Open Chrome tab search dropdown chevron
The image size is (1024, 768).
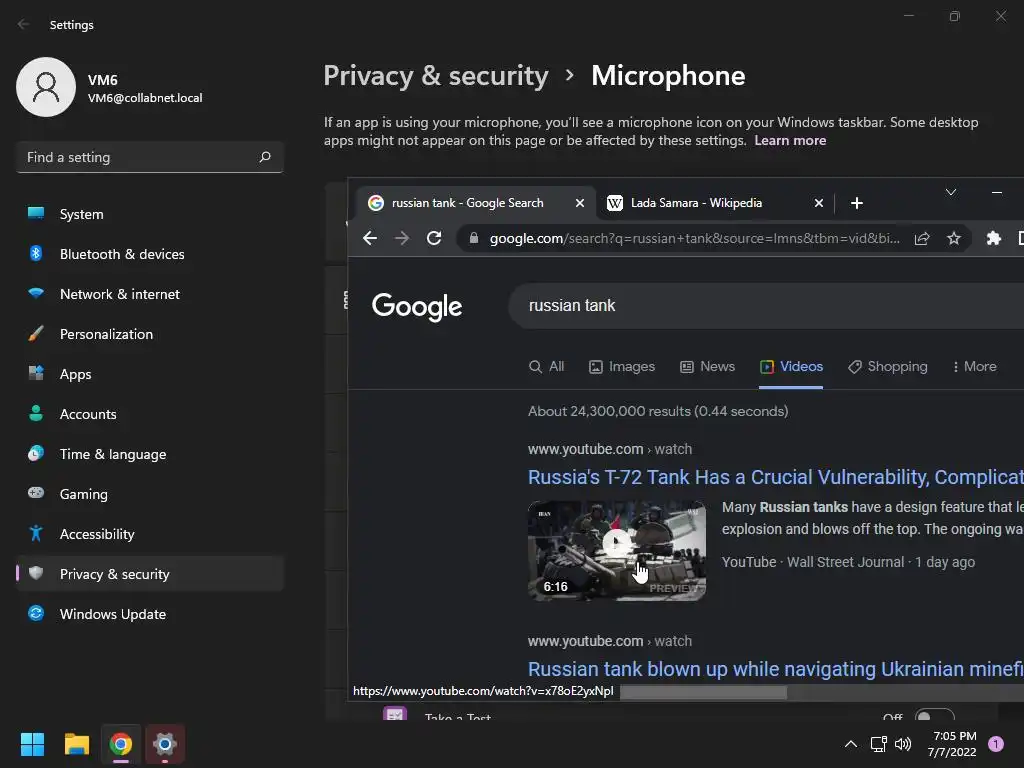coord(951,192)
